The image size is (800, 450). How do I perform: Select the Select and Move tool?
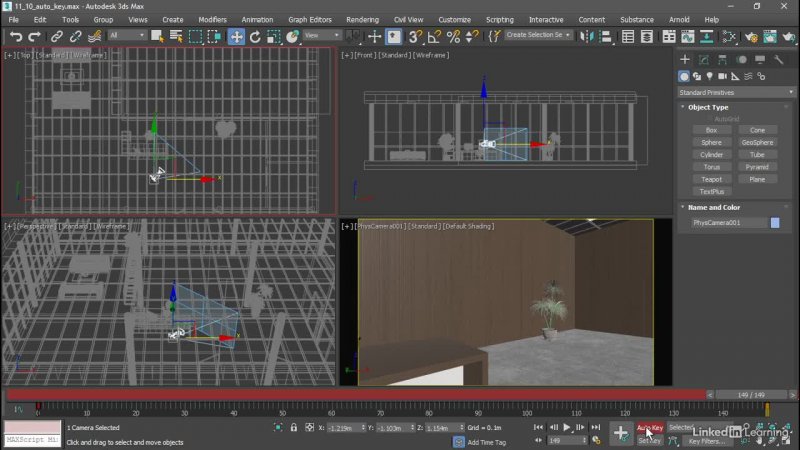pos(236,36)
